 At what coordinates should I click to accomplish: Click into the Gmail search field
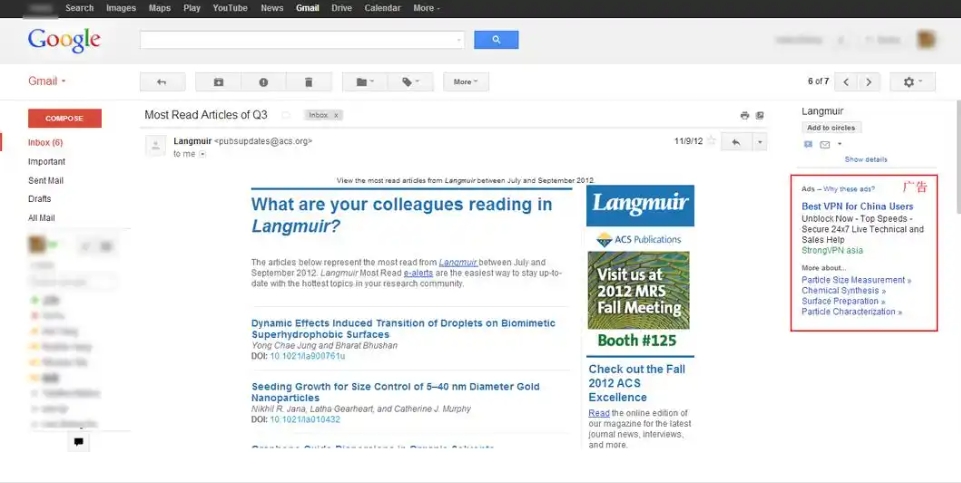click(x=297, y=40)
